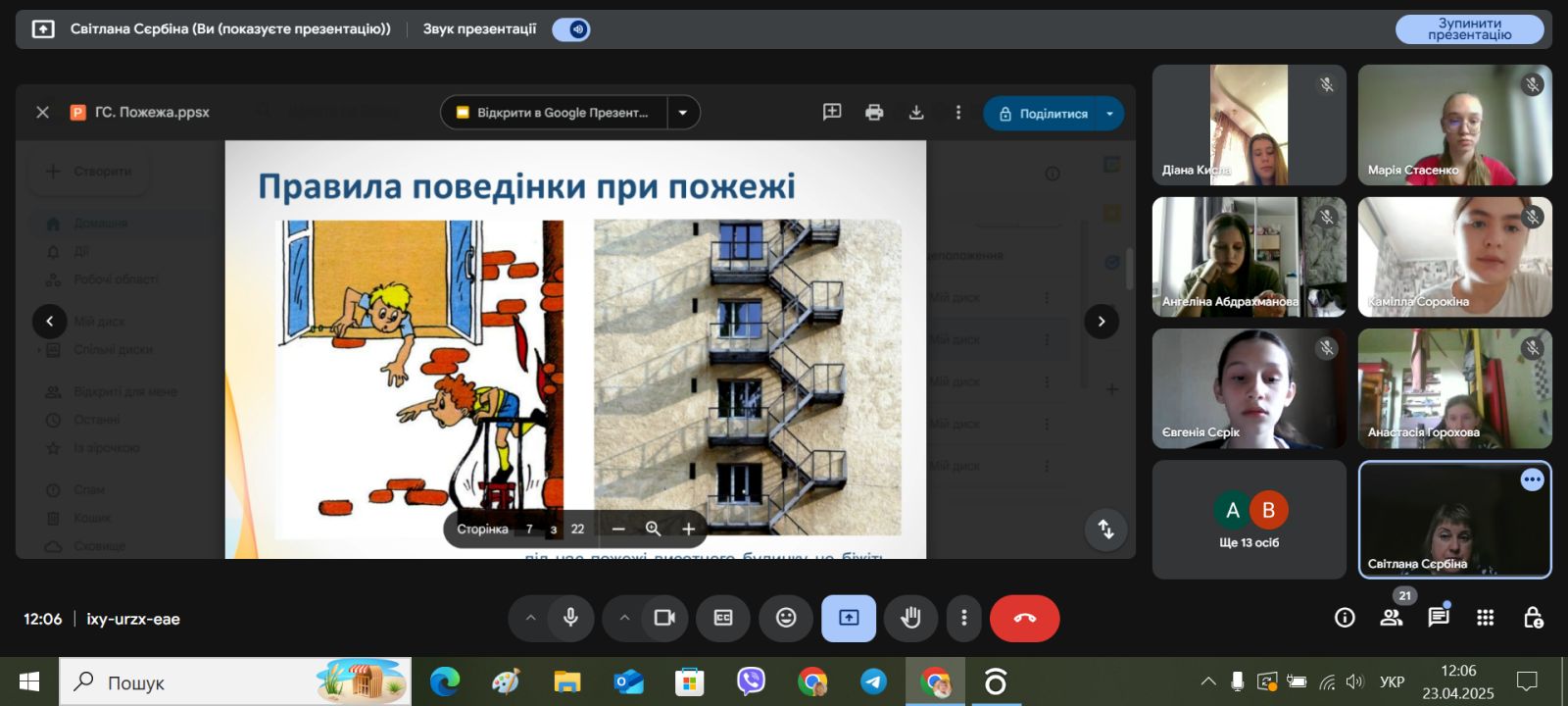
Task: Open Viber from the taskbar
Action: 751,681
